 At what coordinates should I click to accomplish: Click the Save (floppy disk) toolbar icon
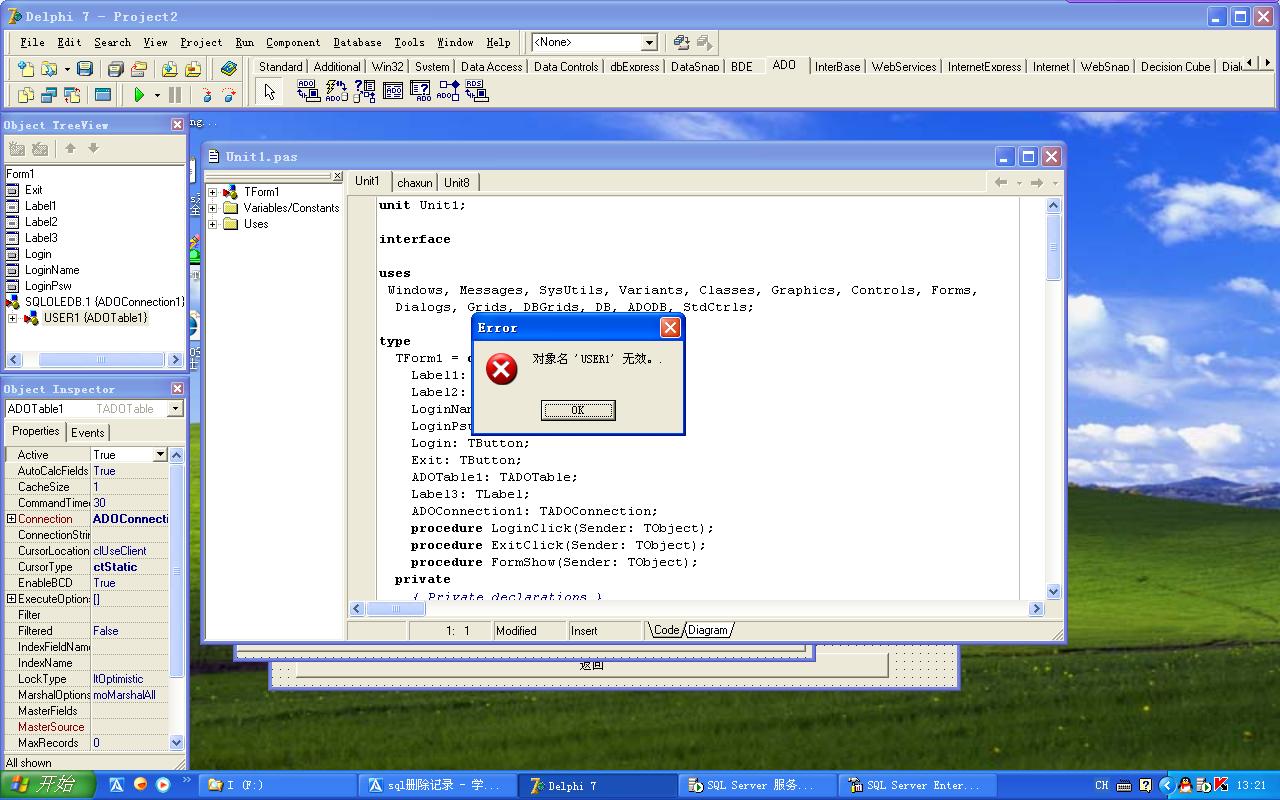[85, 69]
